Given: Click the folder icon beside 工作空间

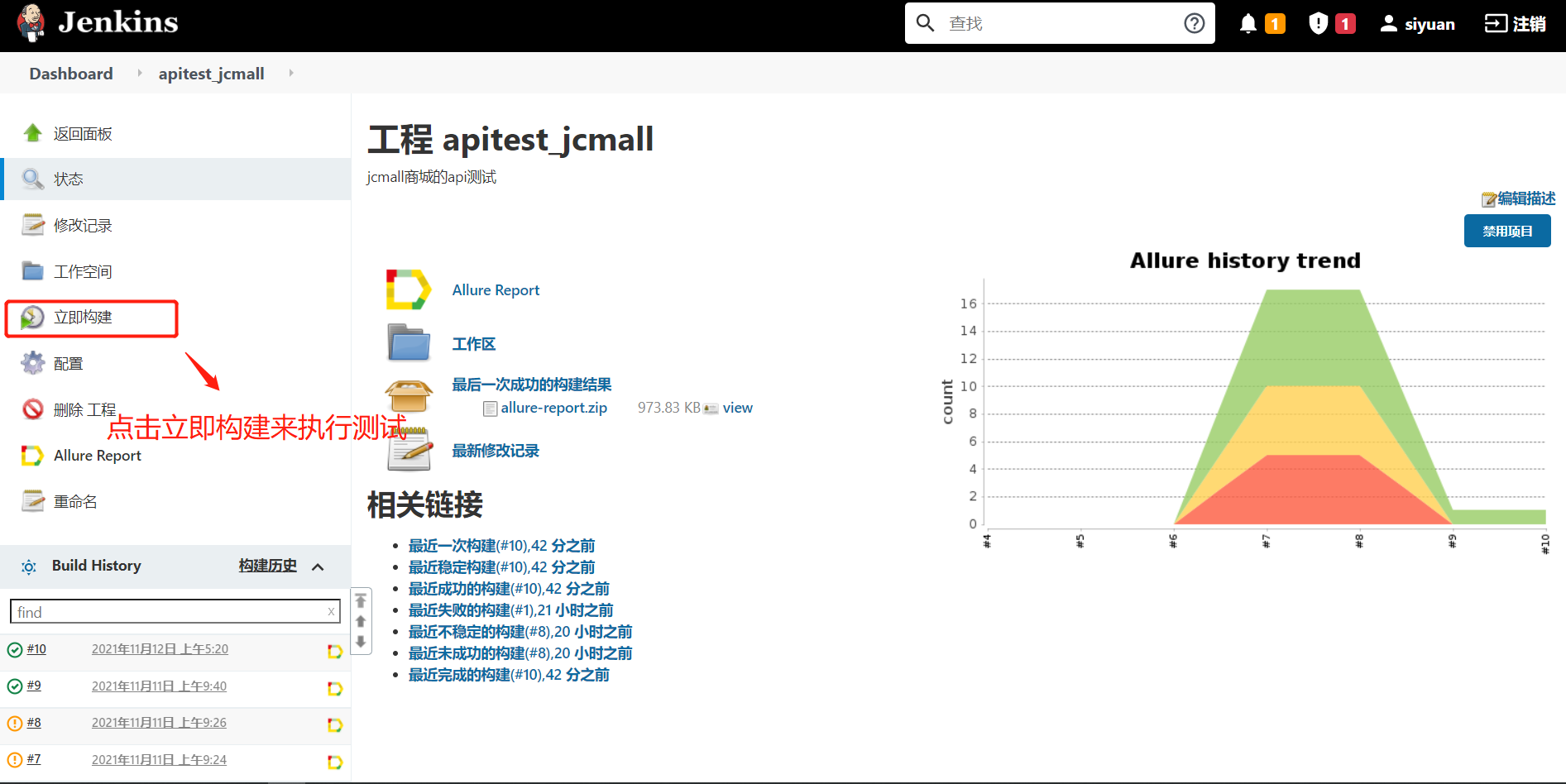Looking at the screenshot, I should coord(33,270).
